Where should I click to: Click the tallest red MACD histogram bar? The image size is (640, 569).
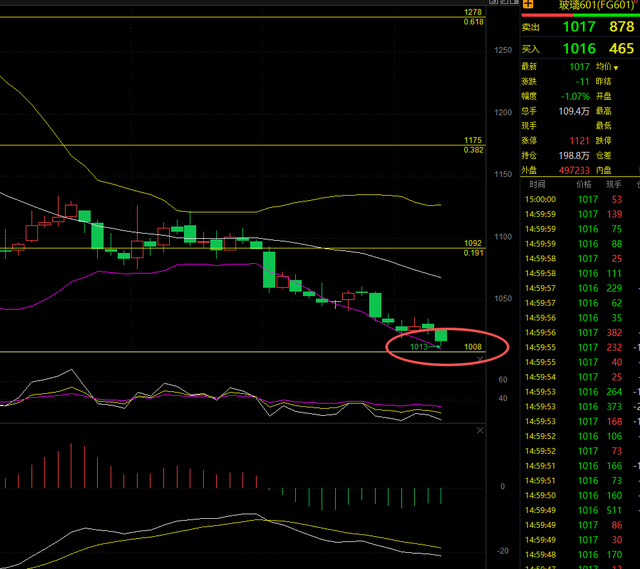point(71,466)
